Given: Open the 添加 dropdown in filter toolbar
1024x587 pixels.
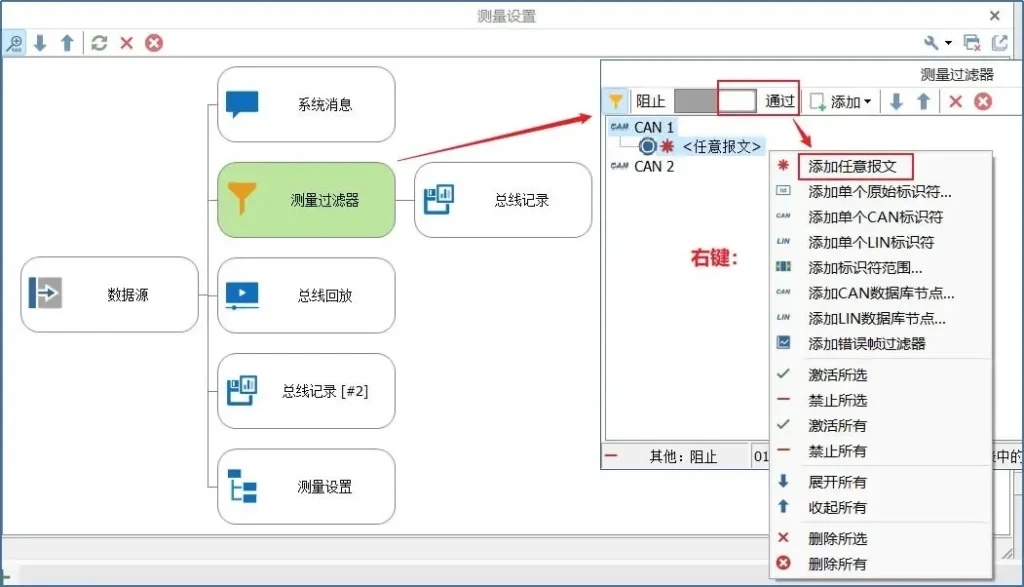Looking at the screenshot, I should click(841, 101).
